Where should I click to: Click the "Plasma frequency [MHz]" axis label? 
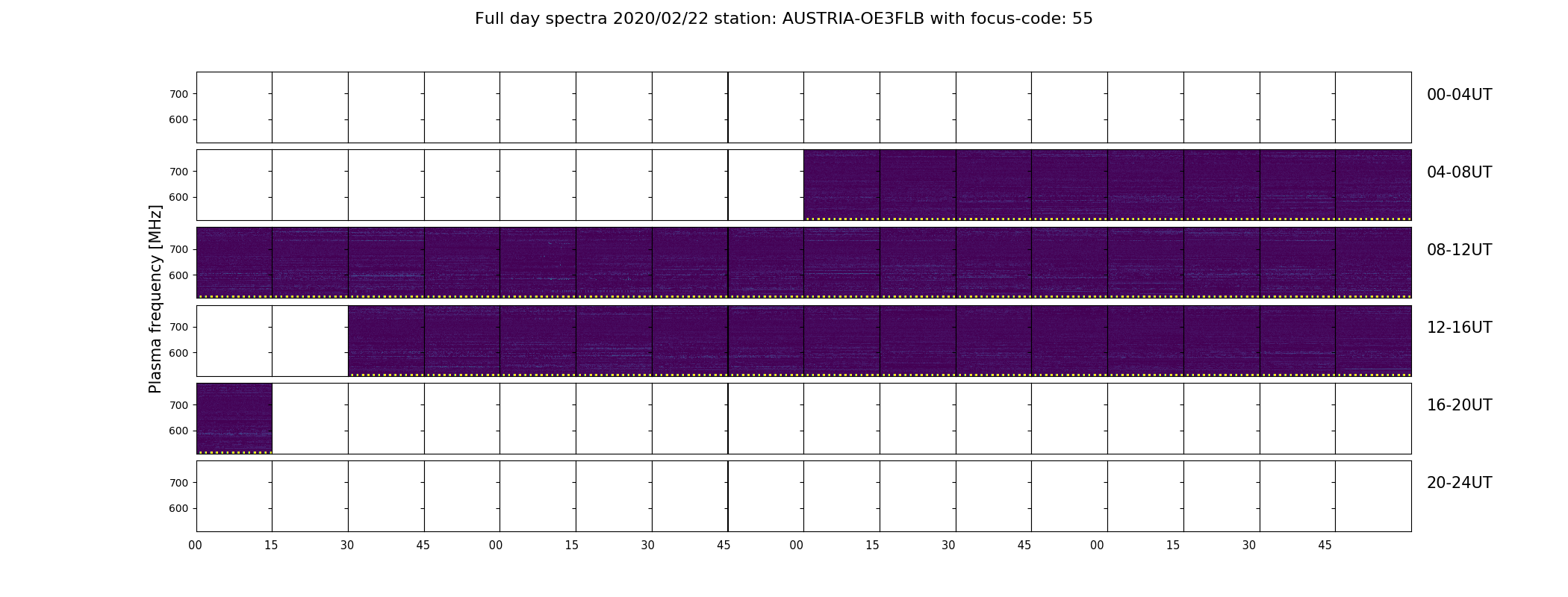pos(155,299)
